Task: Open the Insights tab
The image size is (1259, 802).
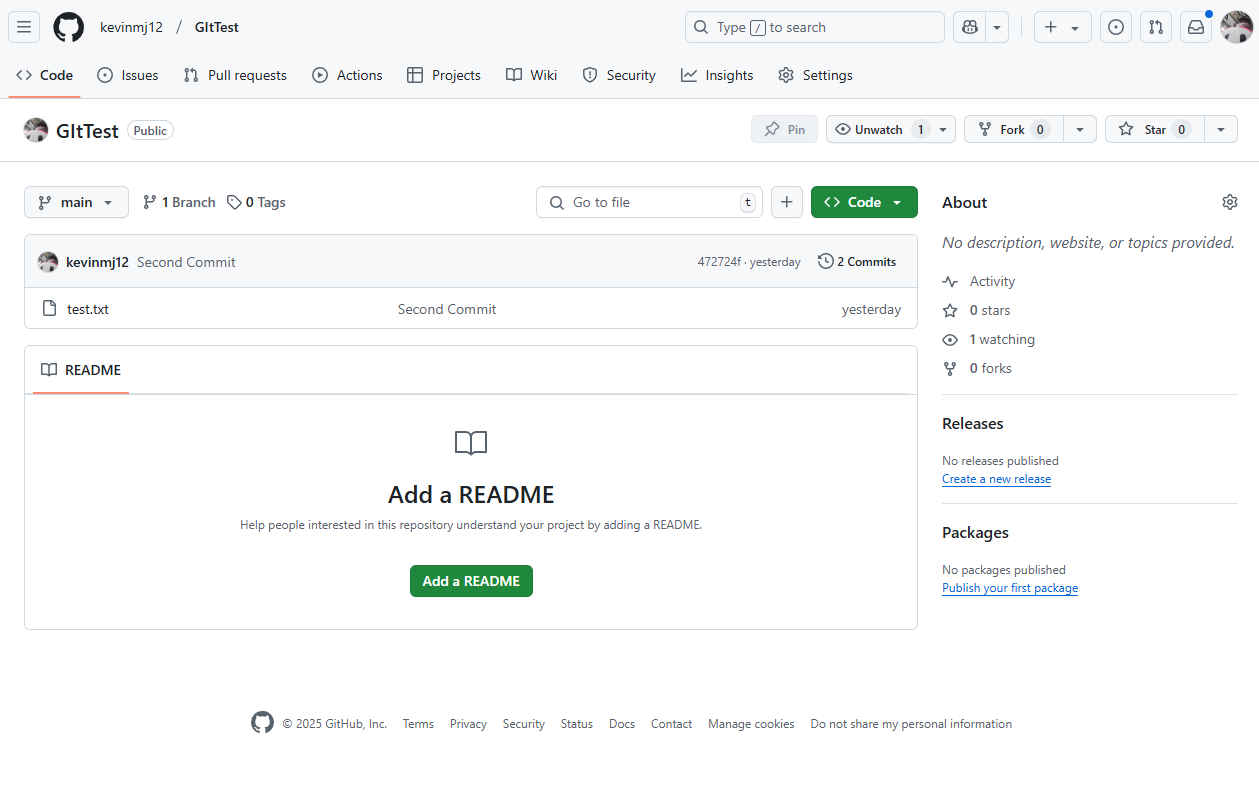Action: pyautogui.click(x=717, y=75)
